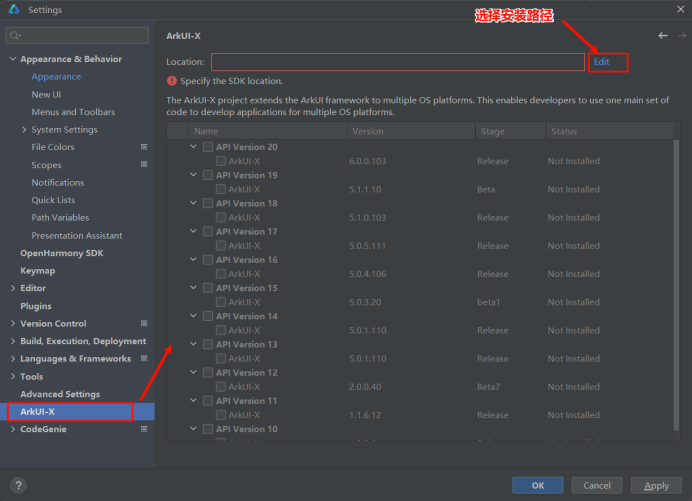Expand the Tools section
Viewport: 692px width, 501px height.
point(13,377)
